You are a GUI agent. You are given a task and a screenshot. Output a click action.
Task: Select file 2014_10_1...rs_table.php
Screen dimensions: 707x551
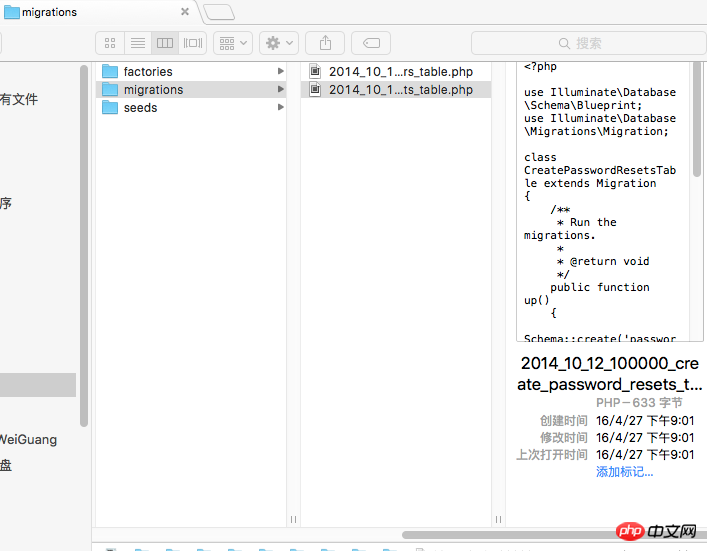pos(396,71)
